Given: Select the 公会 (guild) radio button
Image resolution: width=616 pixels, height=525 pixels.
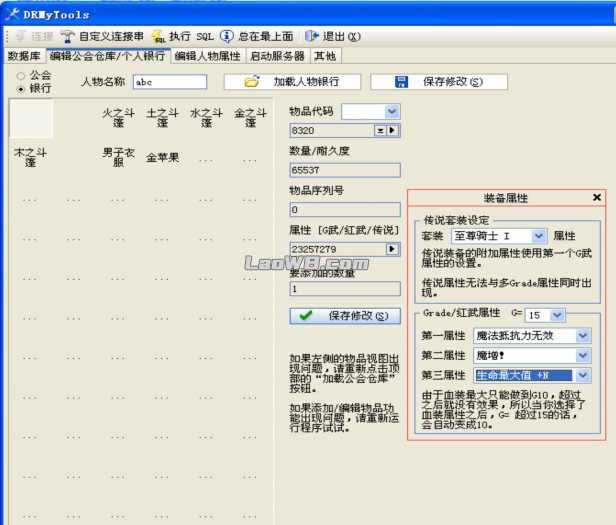Looking at the screenshot, I should 20,75.
